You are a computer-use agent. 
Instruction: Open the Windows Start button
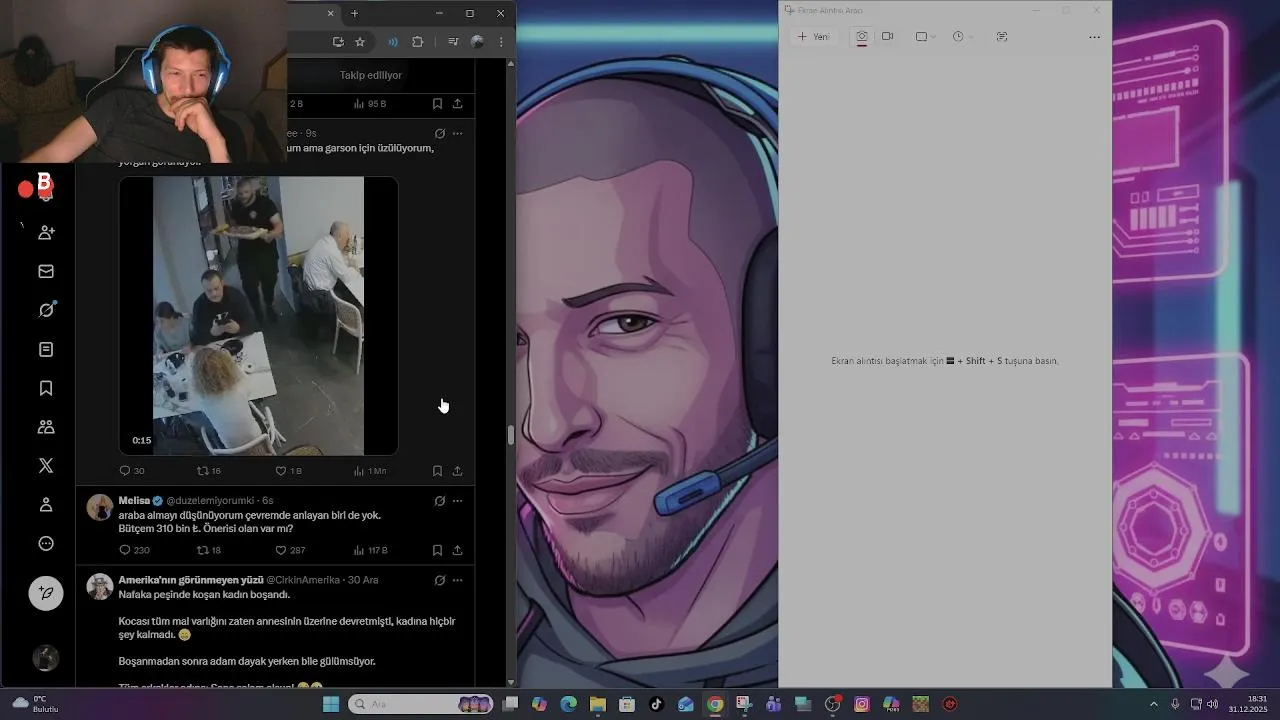pyautogui.click(x=331, y=704)
